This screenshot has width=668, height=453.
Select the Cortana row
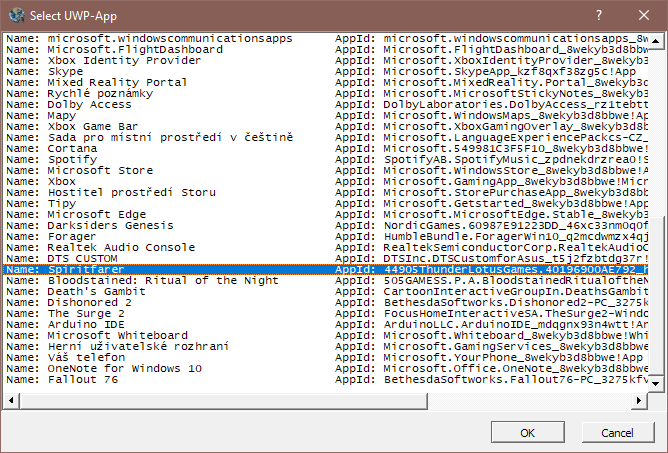tap(325, 149)
